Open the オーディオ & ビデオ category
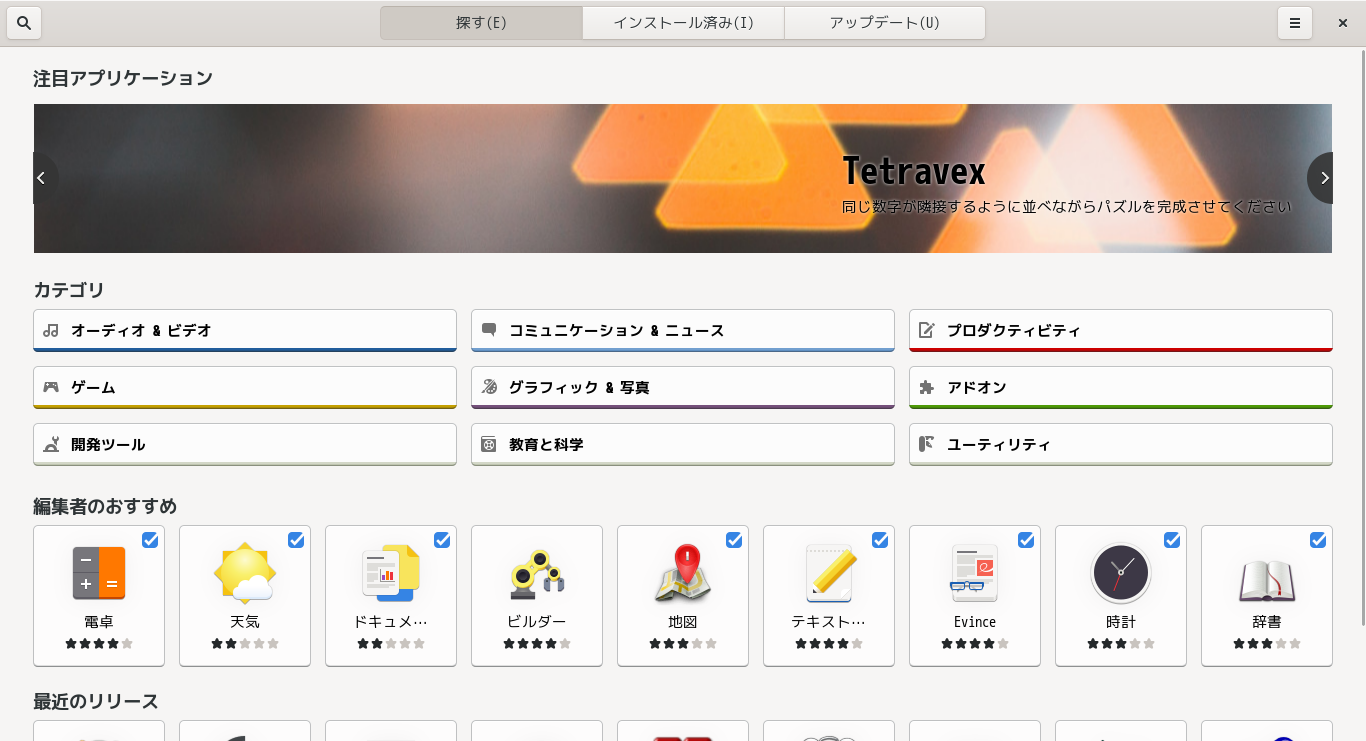 click(x=245, y=330)
